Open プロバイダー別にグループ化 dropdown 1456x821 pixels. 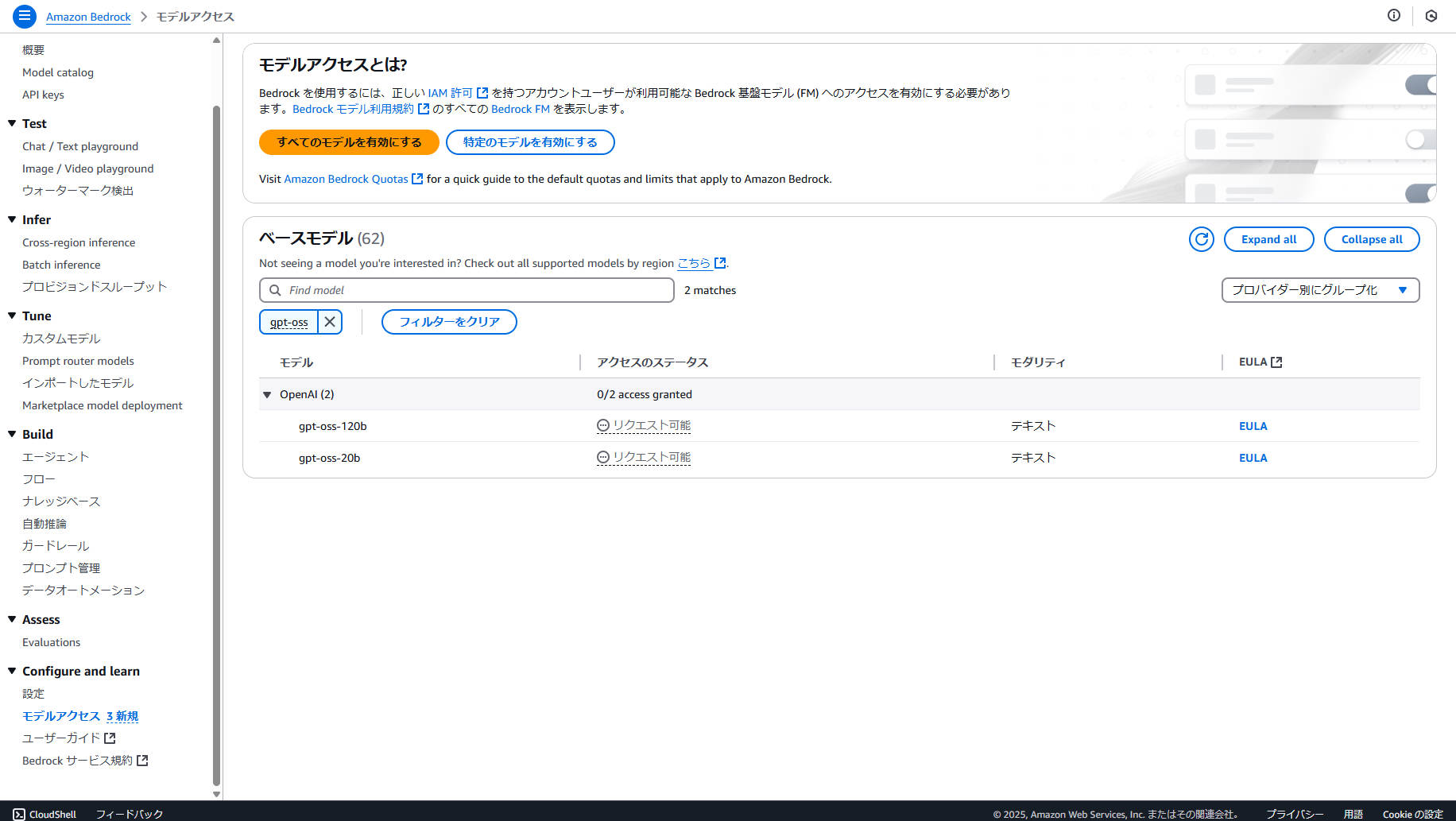tap(1320, 290)
